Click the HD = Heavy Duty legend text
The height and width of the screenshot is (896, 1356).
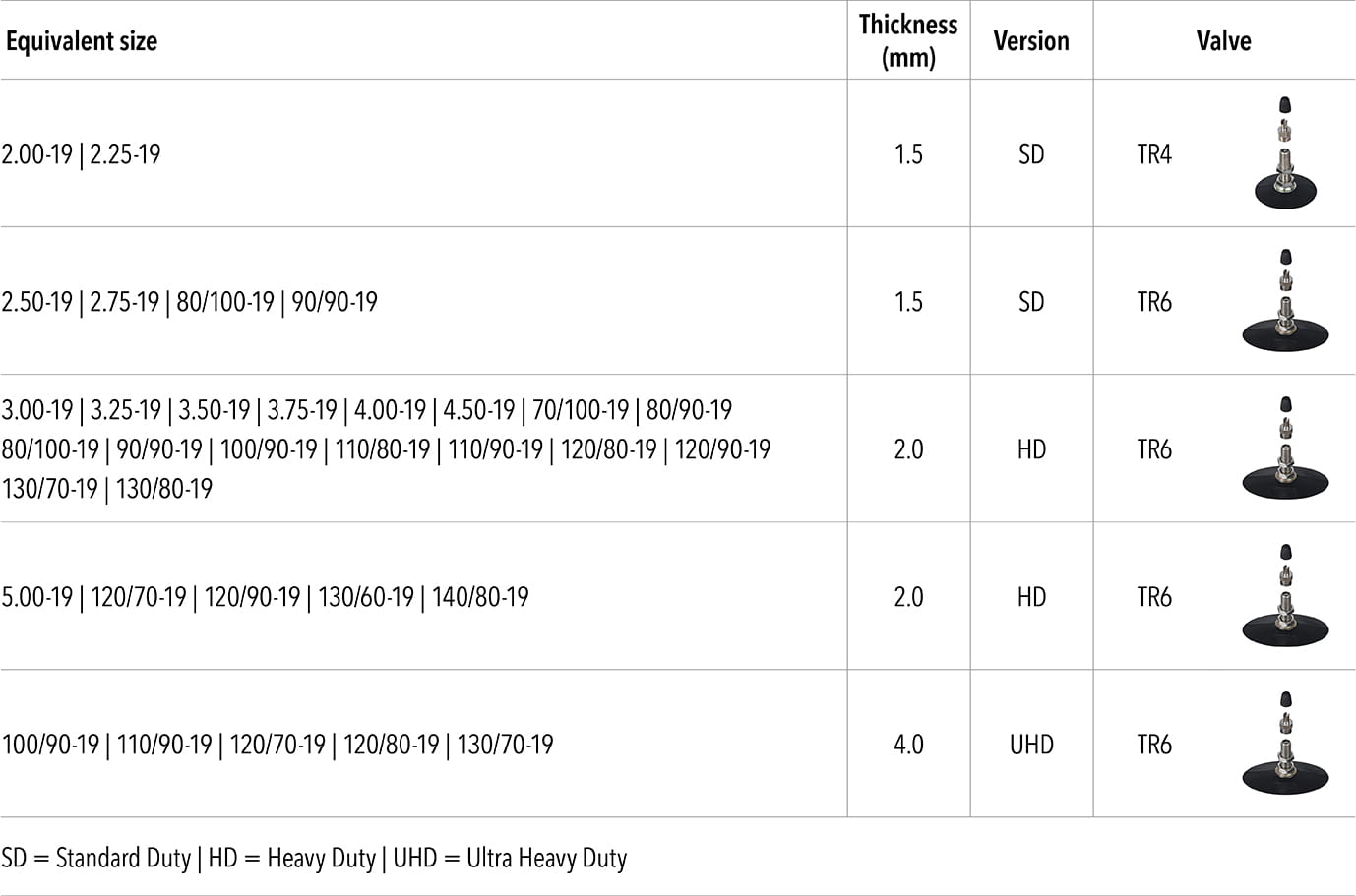[292, 858]
